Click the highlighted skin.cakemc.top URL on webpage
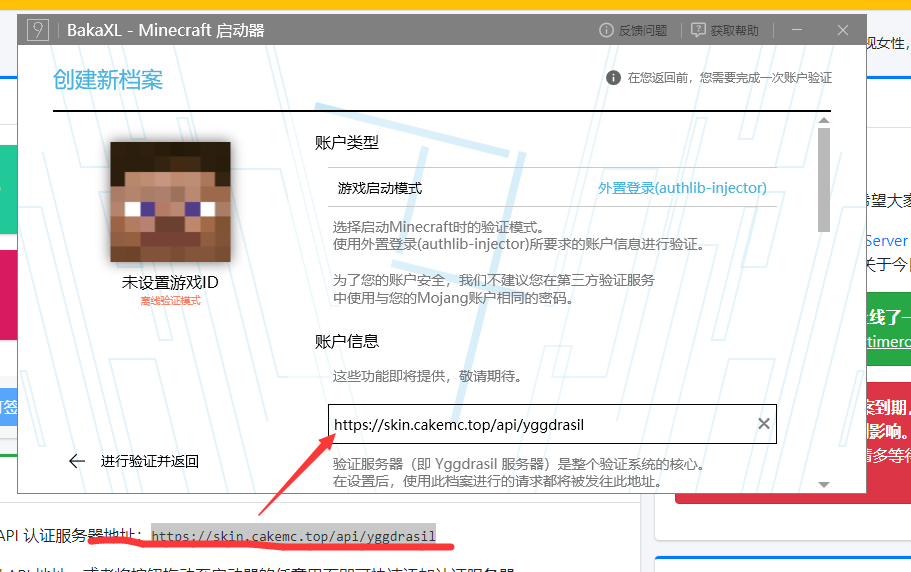This screenshot has height=572, width=911. 294,536
